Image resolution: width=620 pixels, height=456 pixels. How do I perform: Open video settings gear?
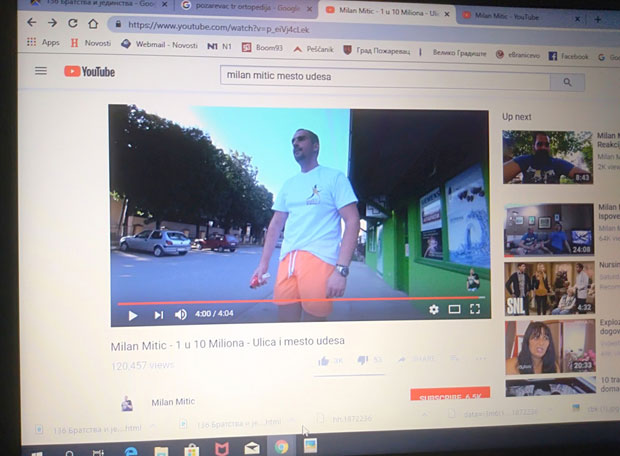click(x=434, y=310)
